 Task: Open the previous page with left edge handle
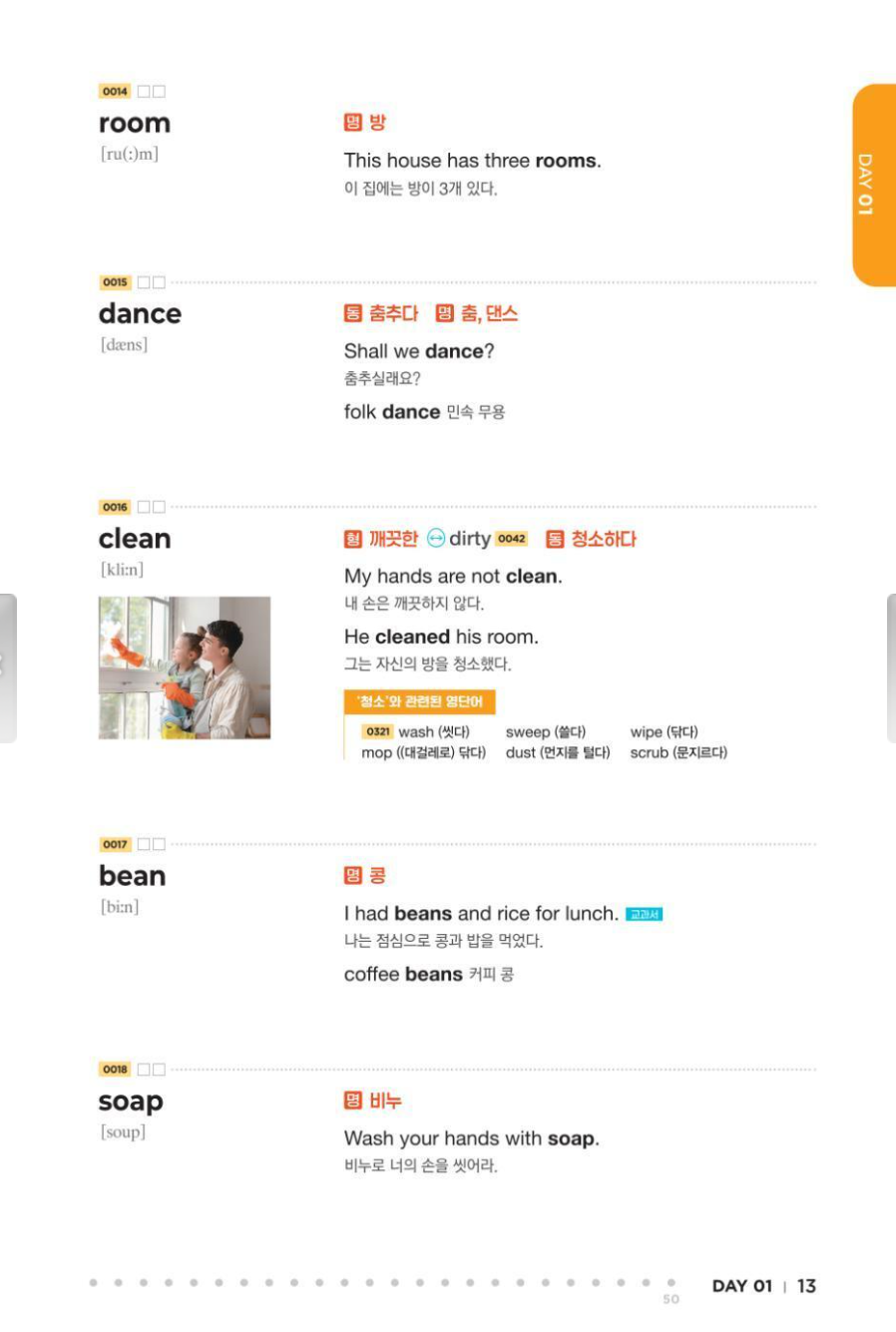pyautogui.click(x=7, y=668)
